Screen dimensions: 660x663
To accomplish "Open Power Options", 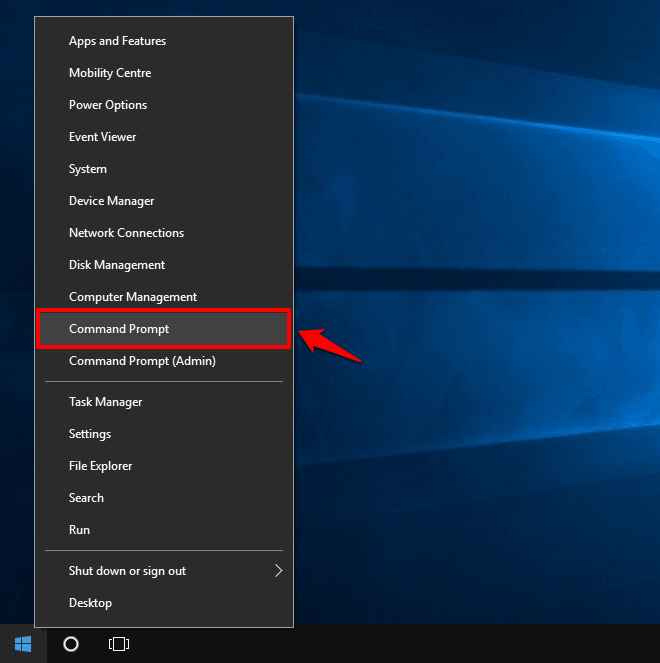I will point(108,105).
